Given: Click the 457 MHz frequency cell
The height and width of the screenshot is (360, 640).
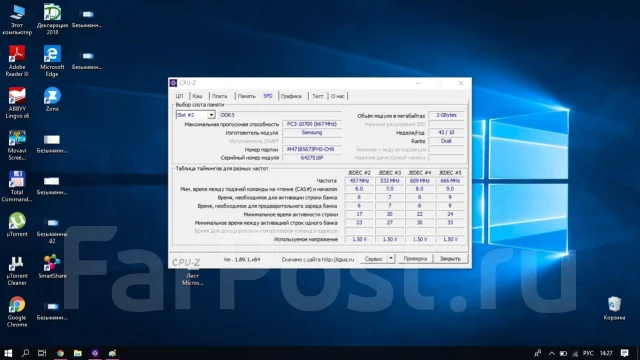Looking at the screenshot, I should [359, 180].
